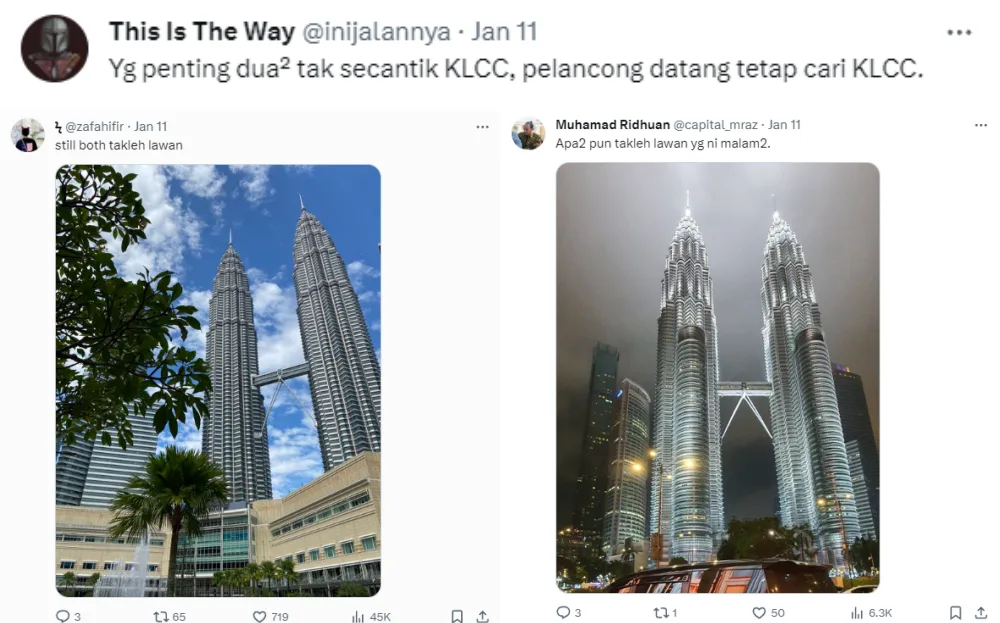Open reply icon on zafahifir tweet
The width and height of the screenshot is (1000, 623).
62,616
